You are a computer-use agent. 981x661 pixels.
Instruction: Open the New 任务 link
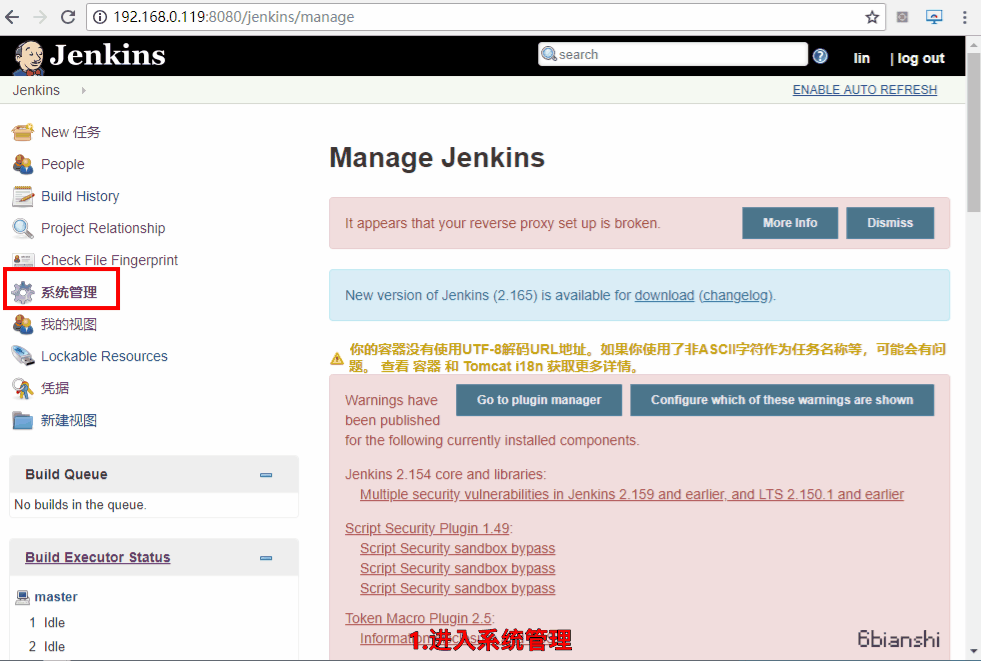click(x=71, y=132)
